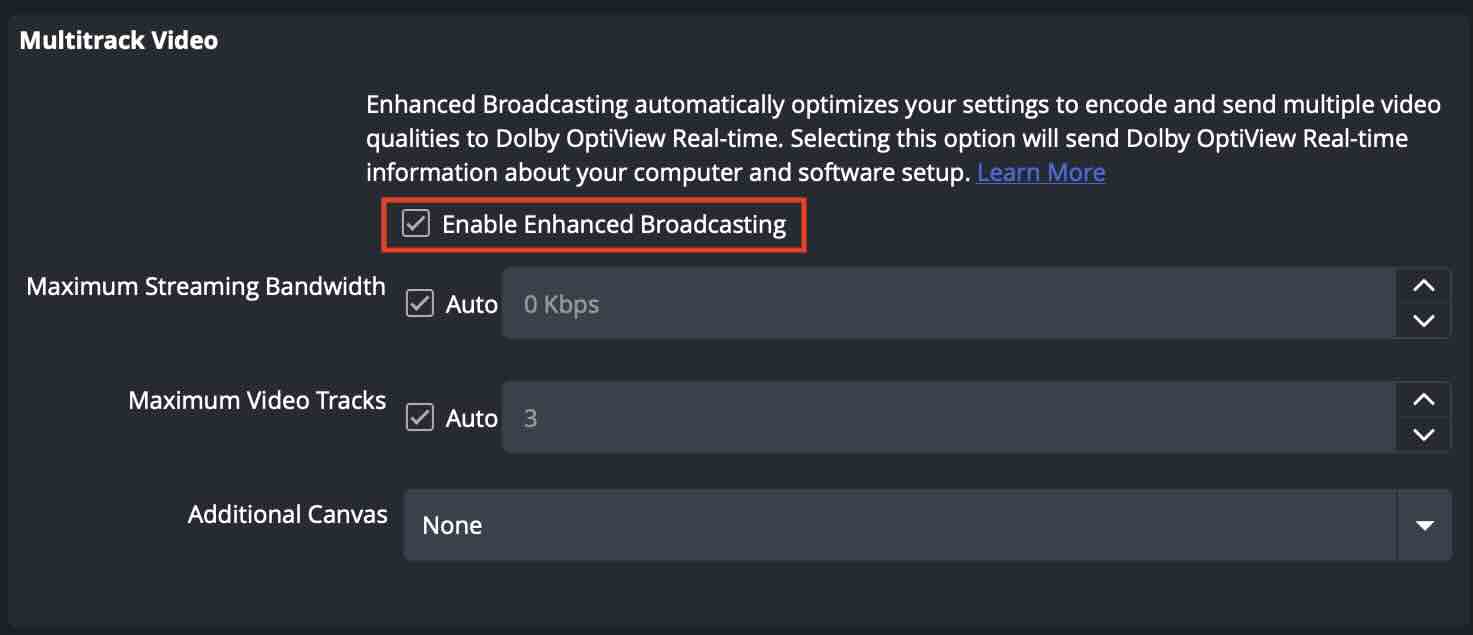
Task: Click the Enable Enhanced Broadcasting label text
Action: (x=614, y=224)
